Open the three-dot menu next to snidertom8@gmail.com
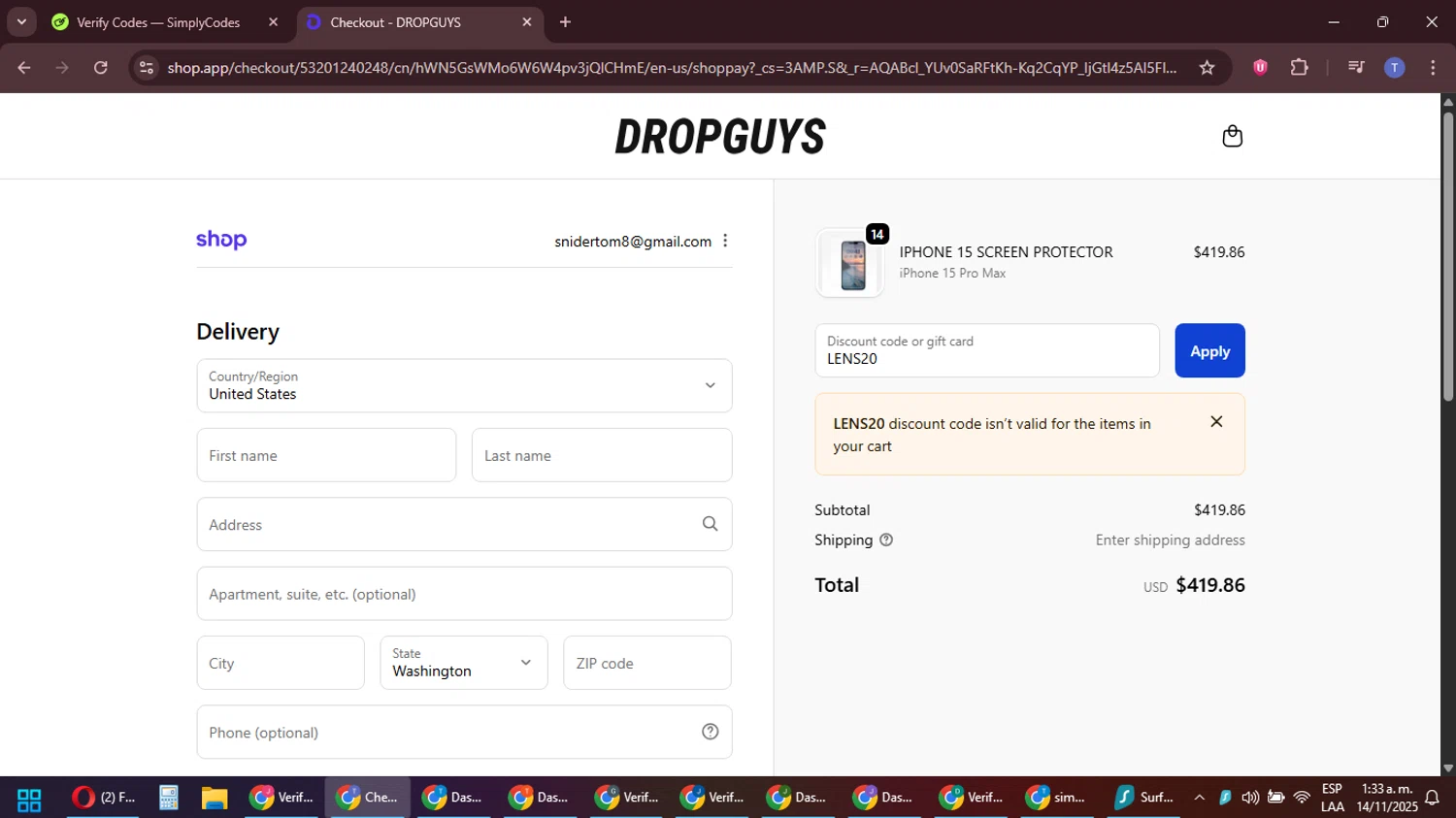The image size is (1456, 818). tap(725, 241)
